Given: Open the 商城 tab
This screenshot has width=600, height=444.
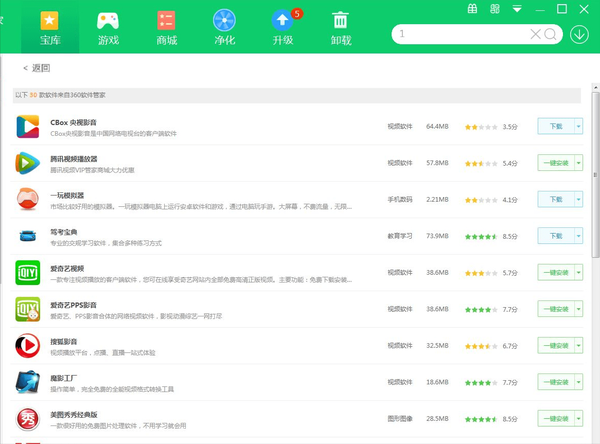Looking at the screenshot, I should (166, 28).
